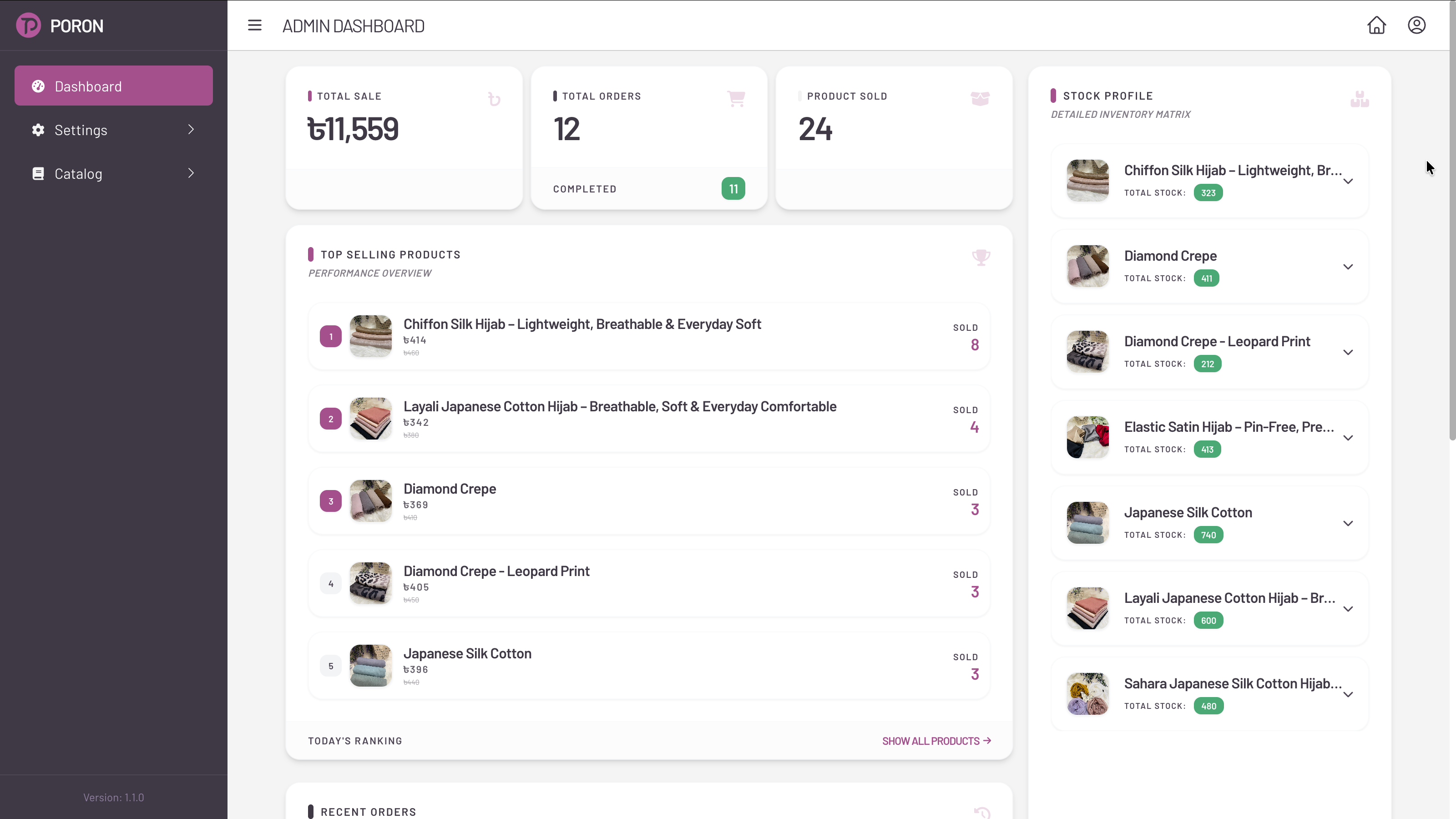
Task: Expand Sahara Japanese Silk Cotton stock chevron
Action: [1348, 695]
